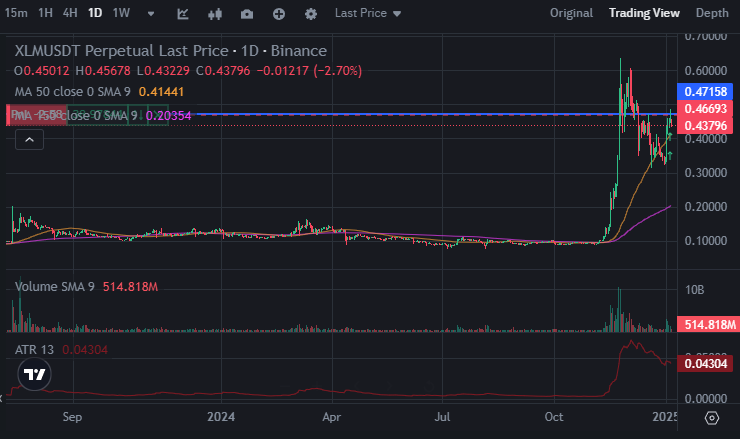The width and height of the screenshot is (740, 439).
Task: Click the Oct date axis label
Action: point(554,417)
